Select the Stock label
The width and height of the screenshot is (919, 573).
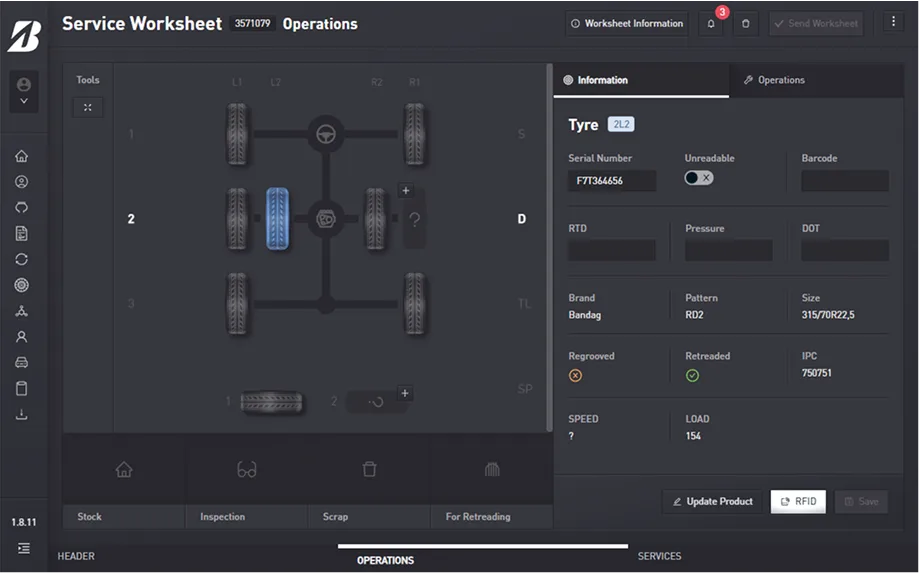pos(89,517)
